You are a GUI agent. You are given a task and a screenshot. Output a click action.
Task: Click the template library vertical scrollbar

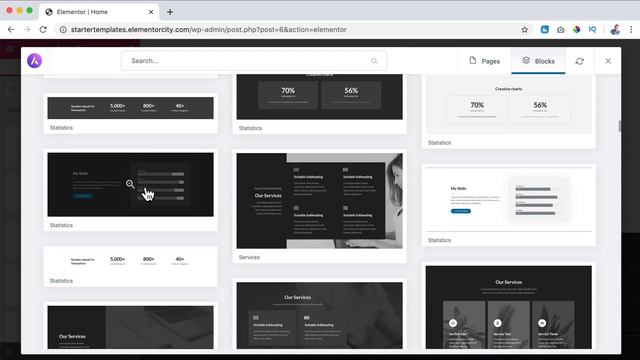pyautogui.click(x=620, y=126)
